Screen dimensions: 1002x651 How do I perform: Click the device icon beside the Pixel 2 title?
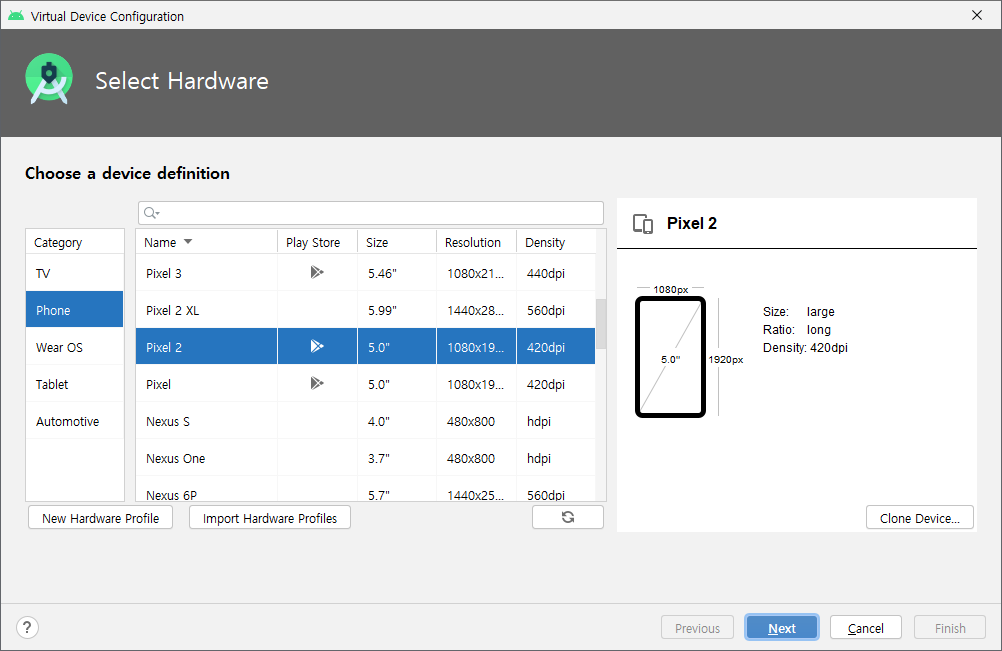643,224
